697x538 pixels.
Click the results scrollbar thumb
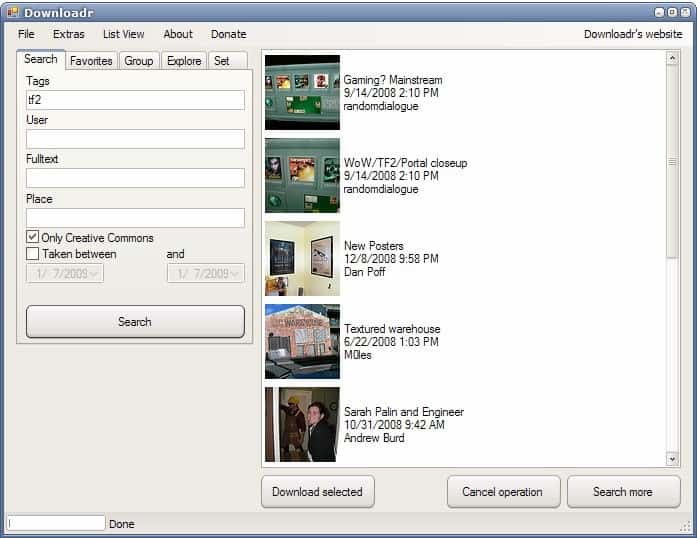tap(672, 161)
